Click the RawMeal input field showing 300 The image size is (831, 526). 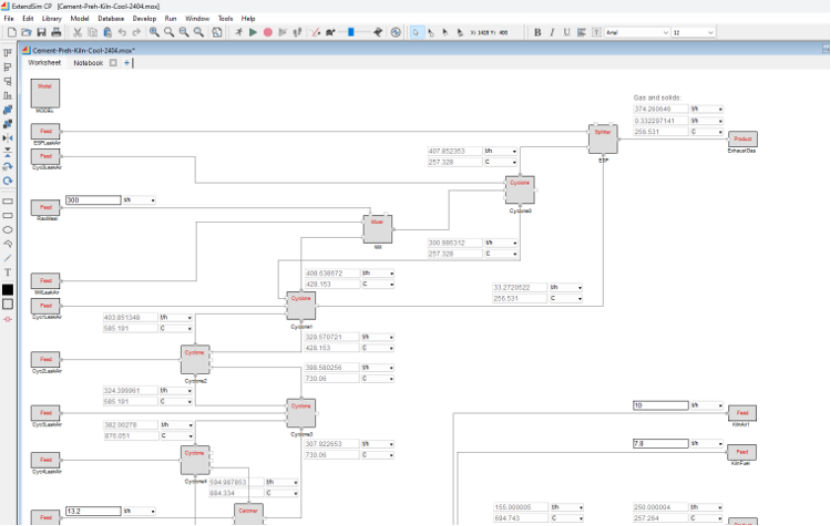click(92, 200)
